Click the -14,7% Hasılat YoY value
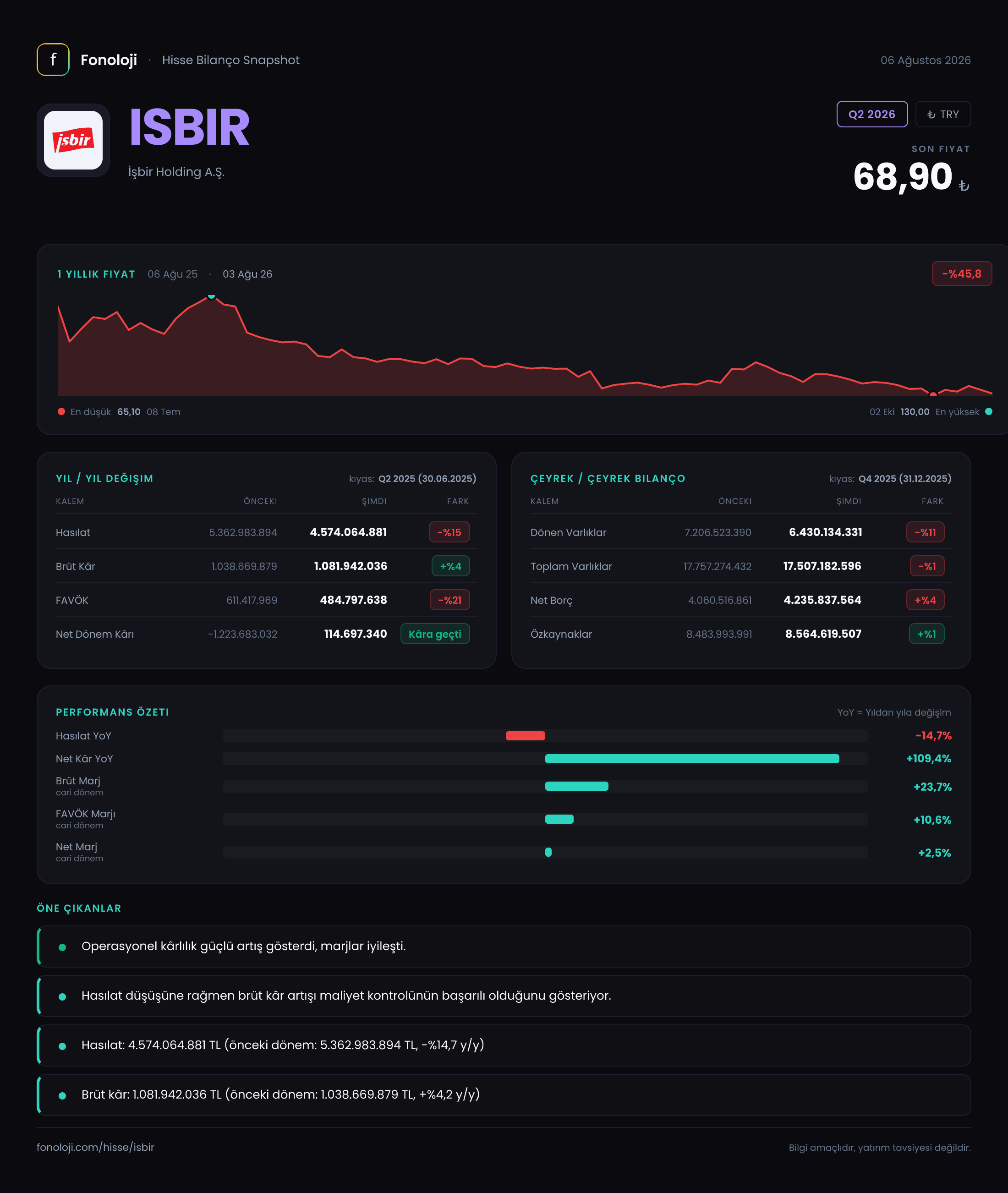The image size is (1008, 1193). (933, 735)
